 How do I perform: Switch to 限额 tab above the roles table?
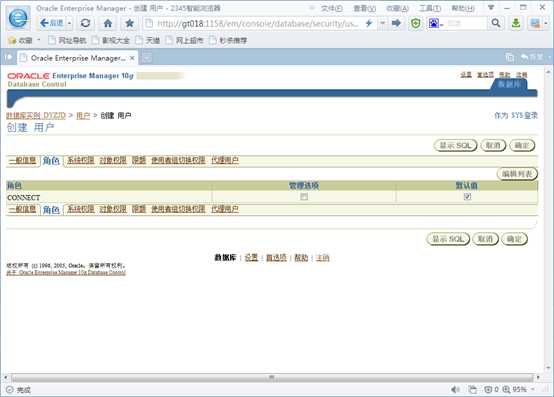tap(139, 160)
